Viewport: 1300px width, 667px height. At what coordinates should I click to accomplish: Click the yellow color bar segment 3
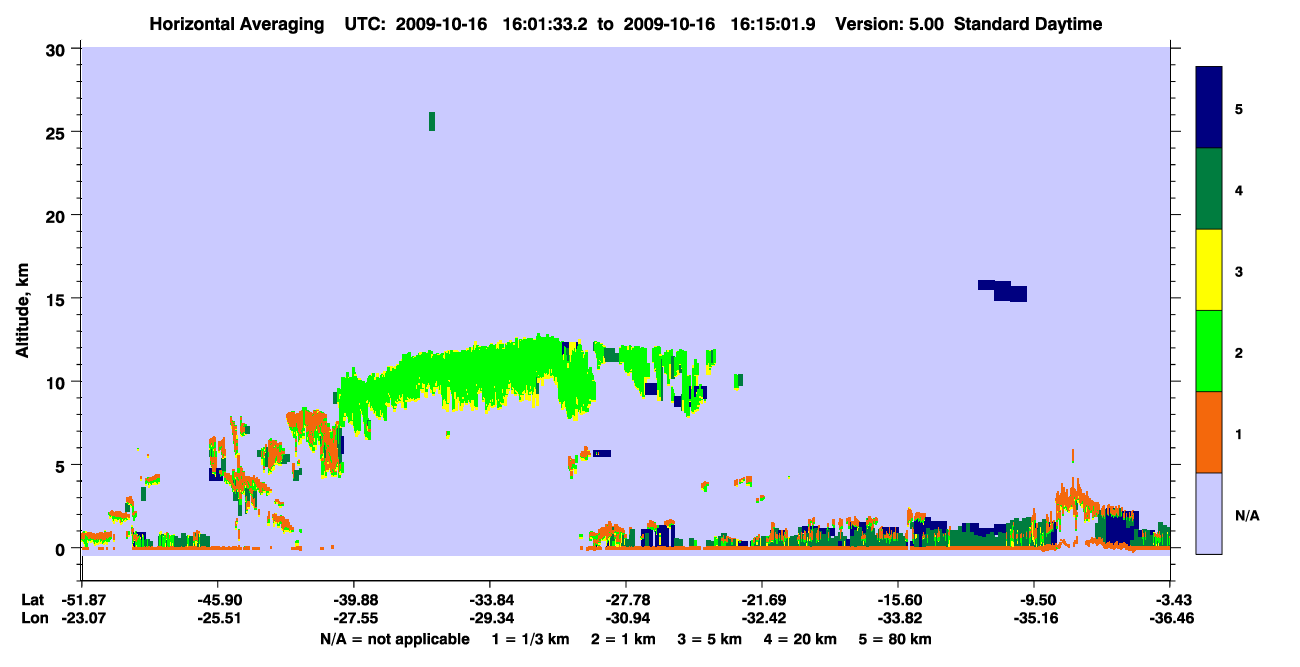(x=1209, y=270)
